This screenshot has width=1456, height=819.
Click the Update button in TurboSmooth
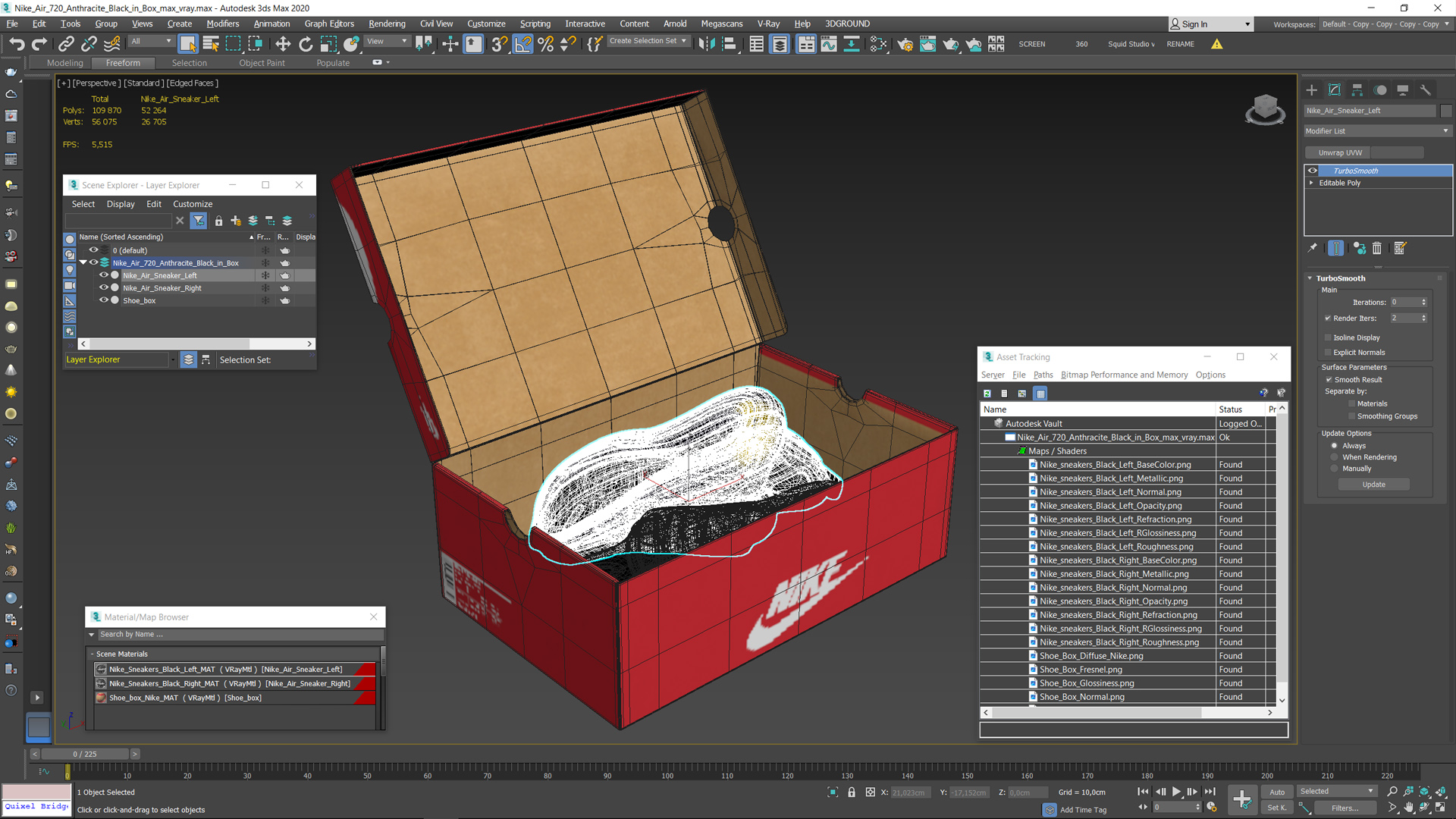pos(1373,485)
